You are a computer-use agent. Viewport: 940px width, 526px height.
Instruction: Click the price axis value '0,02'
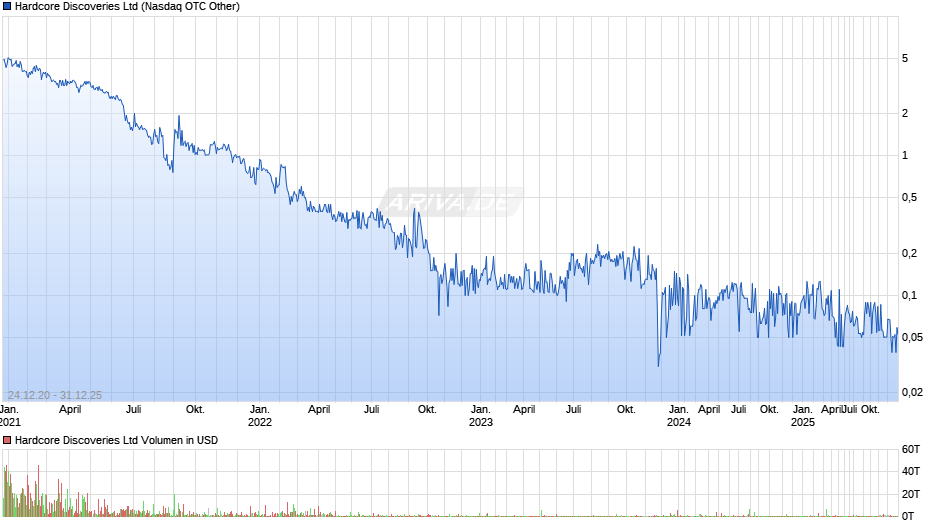[x=912, y=392]
